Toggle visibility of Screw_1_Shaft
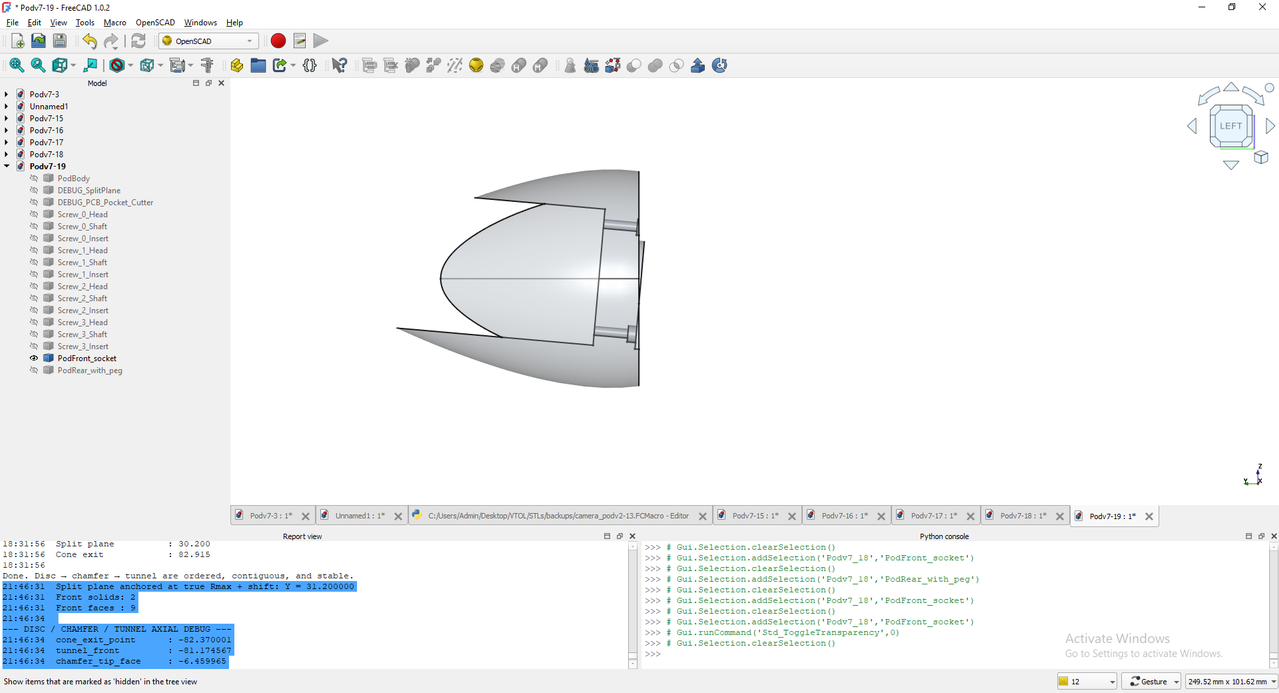Image resolution: width=1279 pixels, height=693 pixels. (x=34, y=262)
